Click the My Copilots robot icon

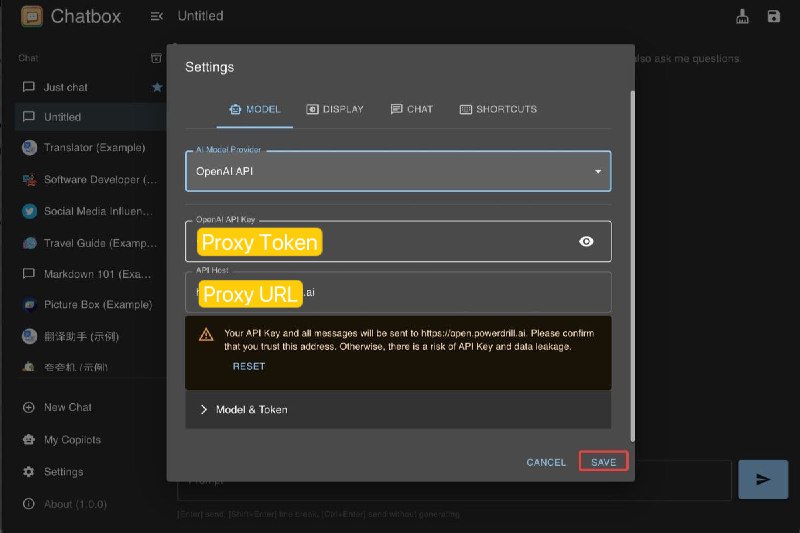click(x=29, y=440)
